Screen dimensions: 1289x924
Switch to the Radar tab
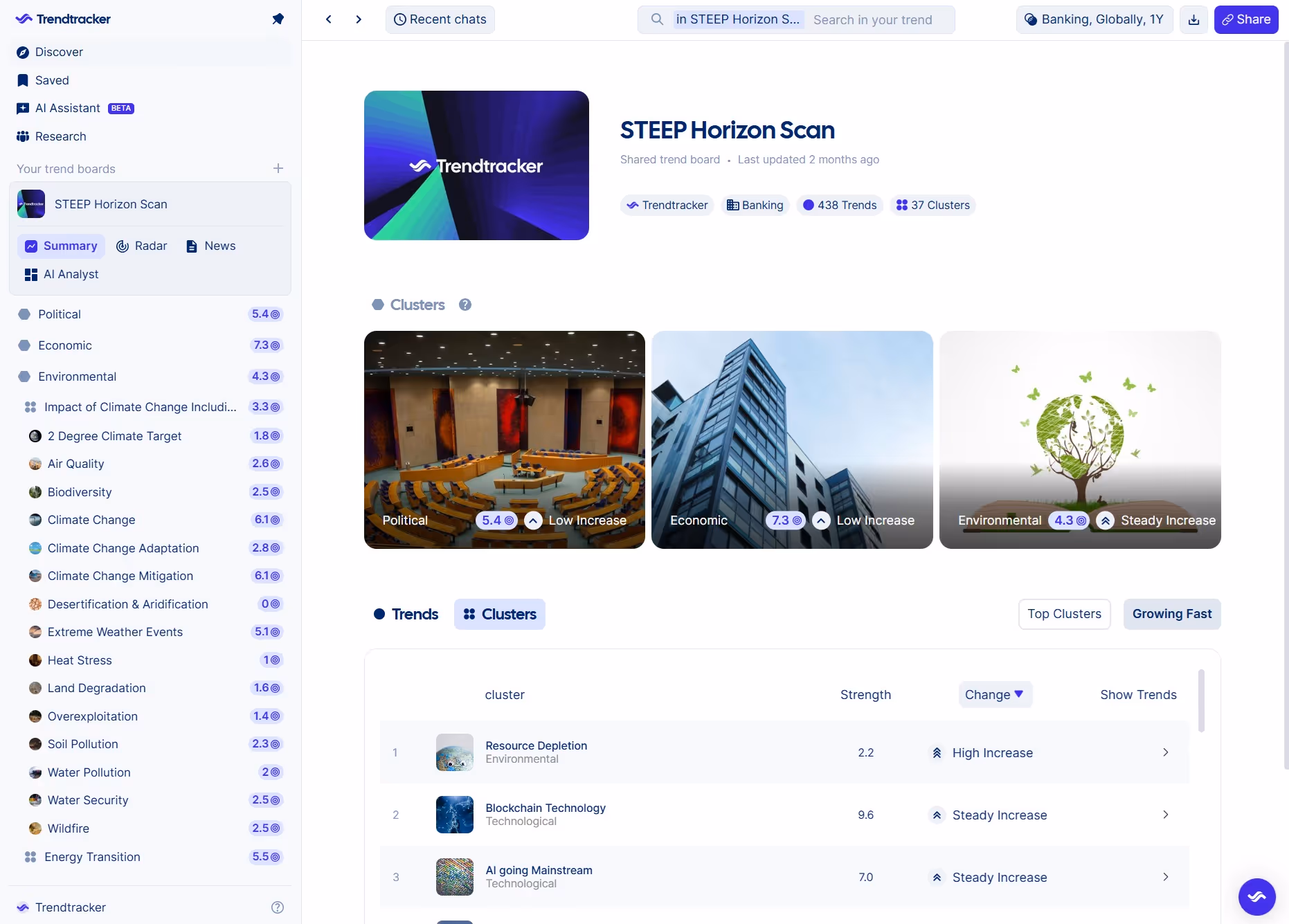[x=142, y=246]
